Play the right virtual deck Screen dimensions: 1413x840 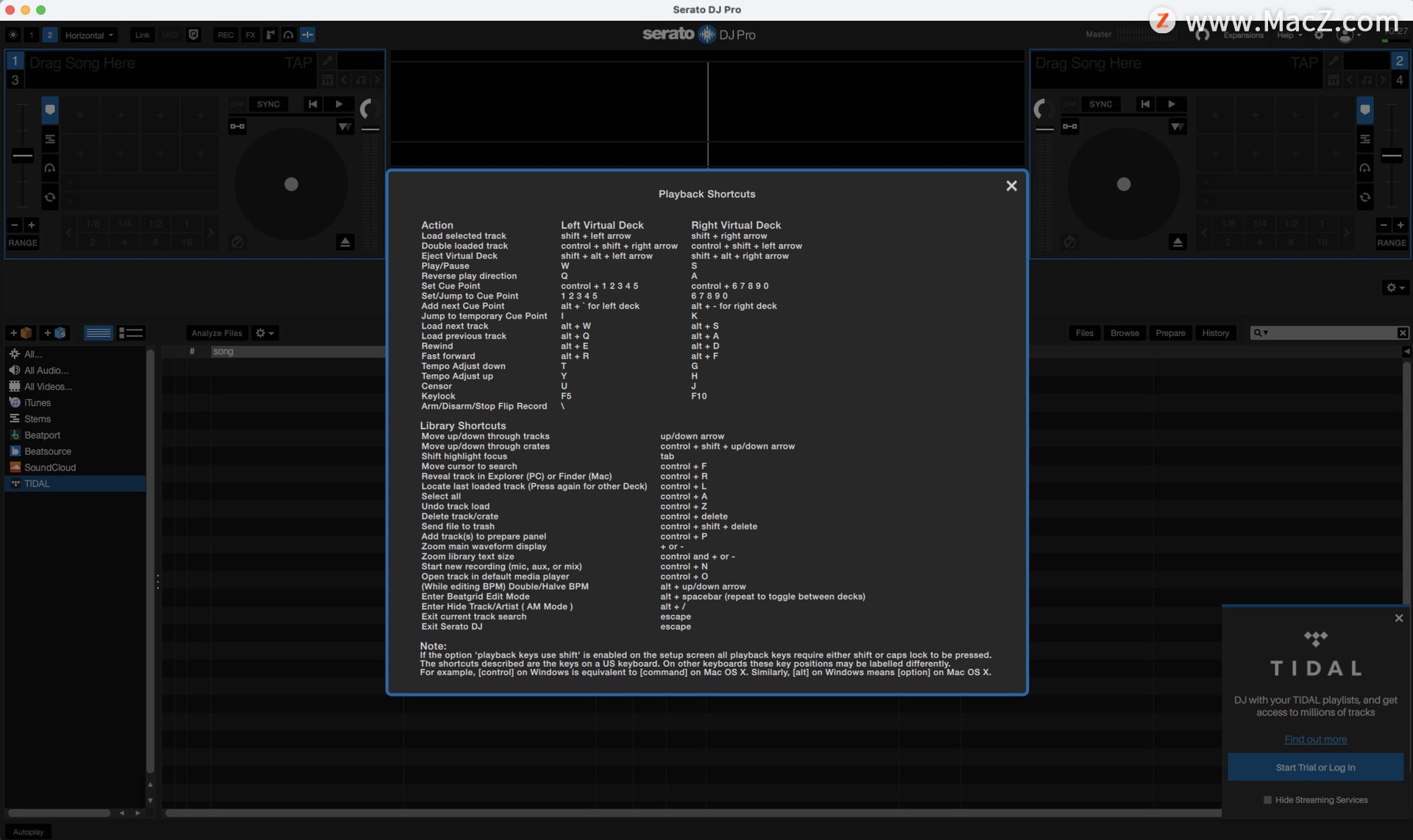pyautogui.click(x=1172, y=104)
